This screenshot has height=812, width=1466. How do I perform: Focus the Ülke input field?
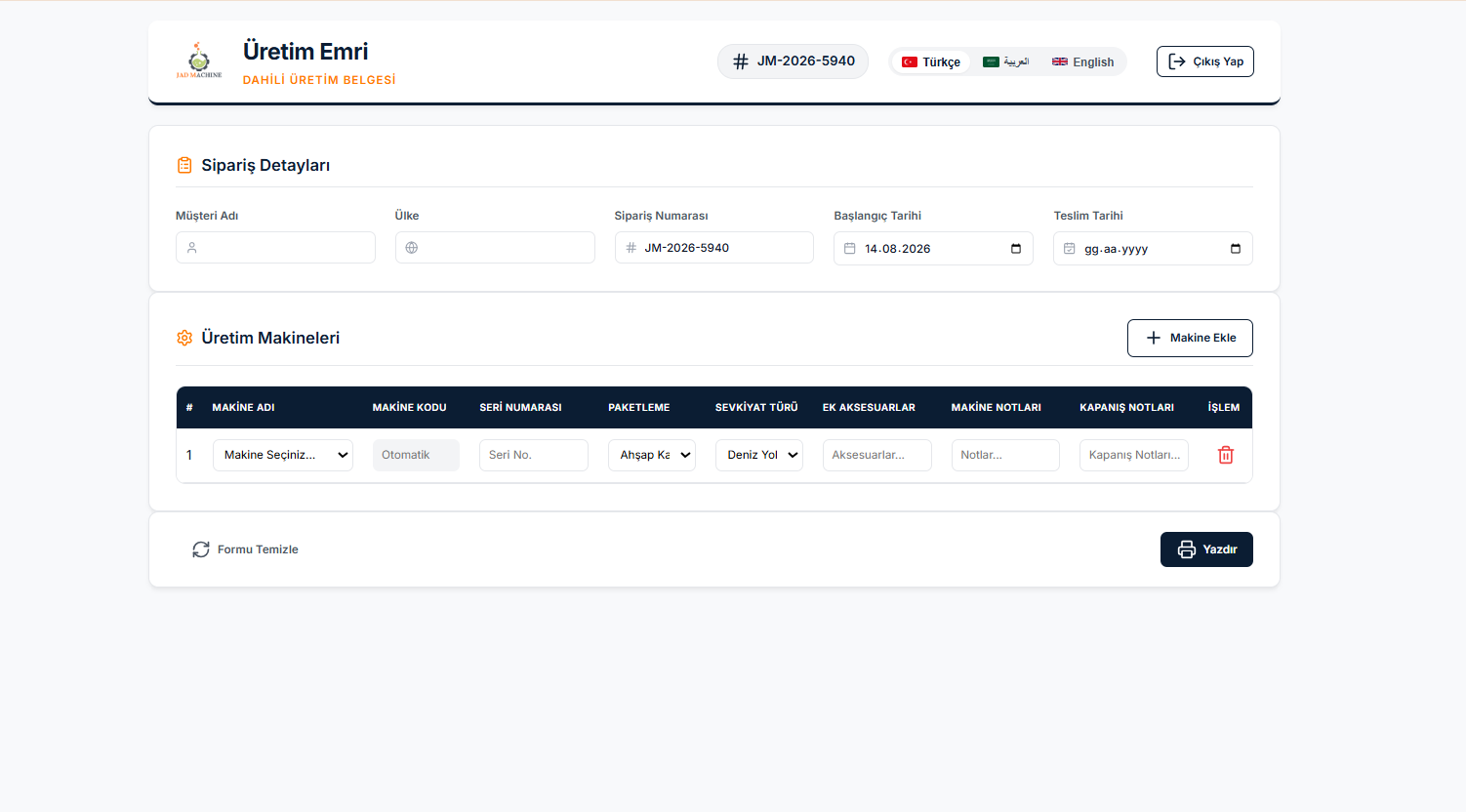tap(495, 248)
